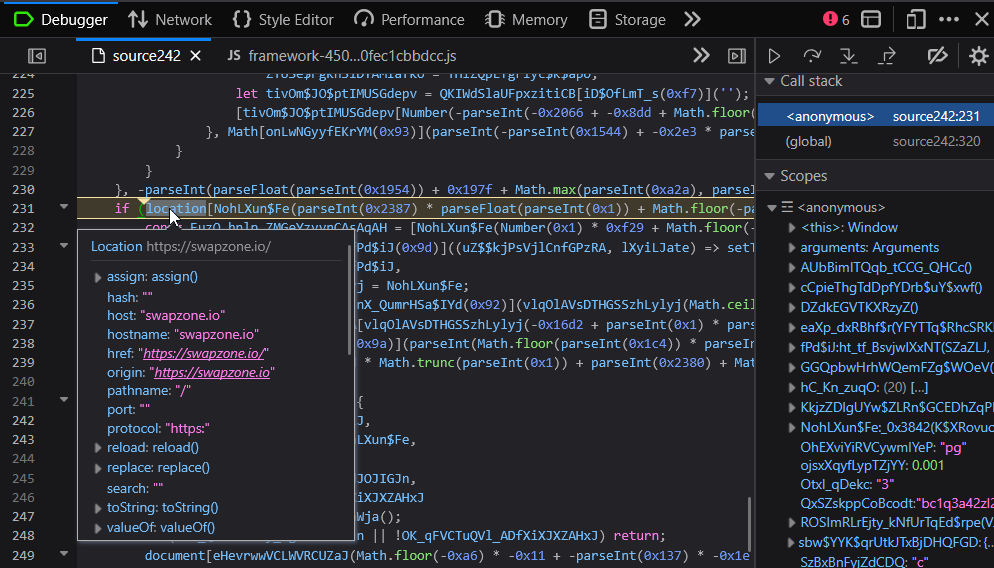Viewport: 994px width, 568px height.
Task: Resume script execution with play button
Action: pos(774,56)
